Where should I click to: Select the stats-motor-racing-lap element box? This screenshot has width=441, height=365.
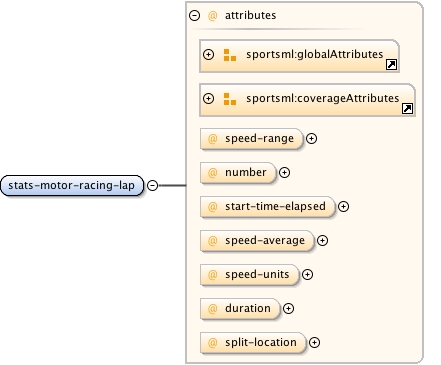click(x=72, y=185)
